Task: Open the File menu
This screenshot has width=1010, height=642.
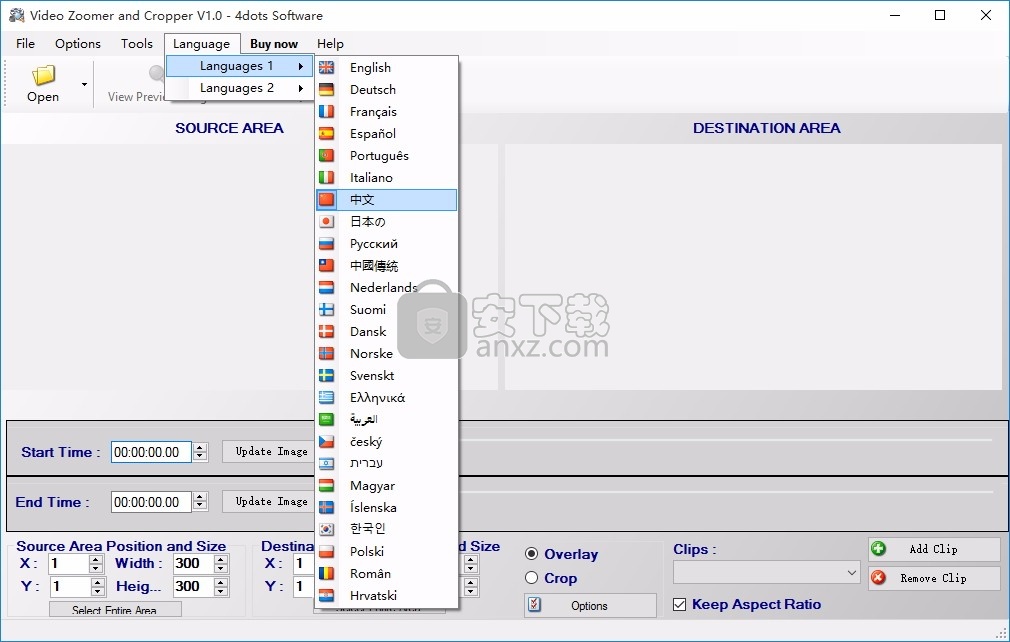Action: click(x=26, y=43)
